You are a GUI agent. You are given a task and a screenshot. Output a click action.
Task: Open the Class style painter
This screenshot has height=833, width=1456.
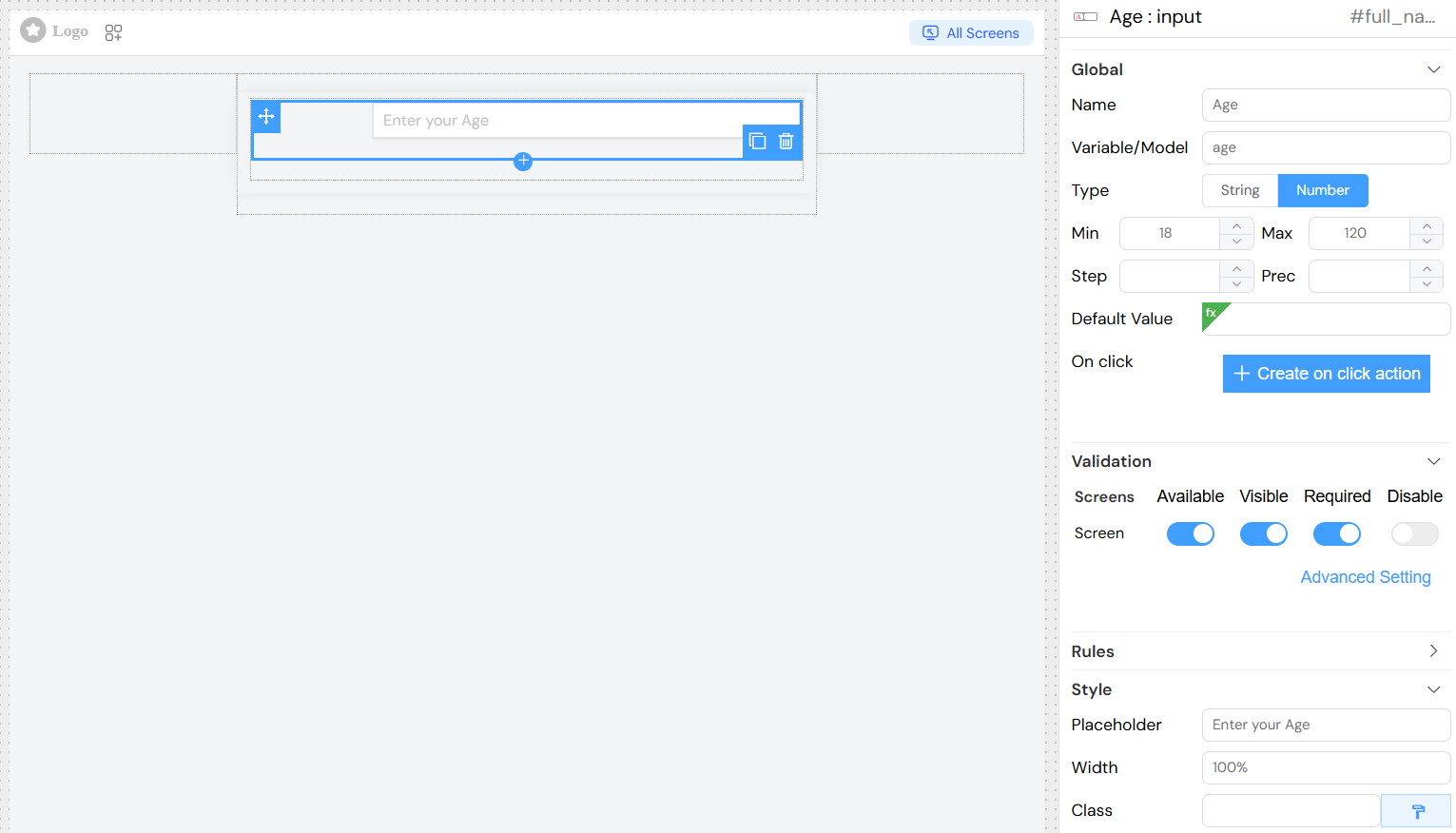1416,811
